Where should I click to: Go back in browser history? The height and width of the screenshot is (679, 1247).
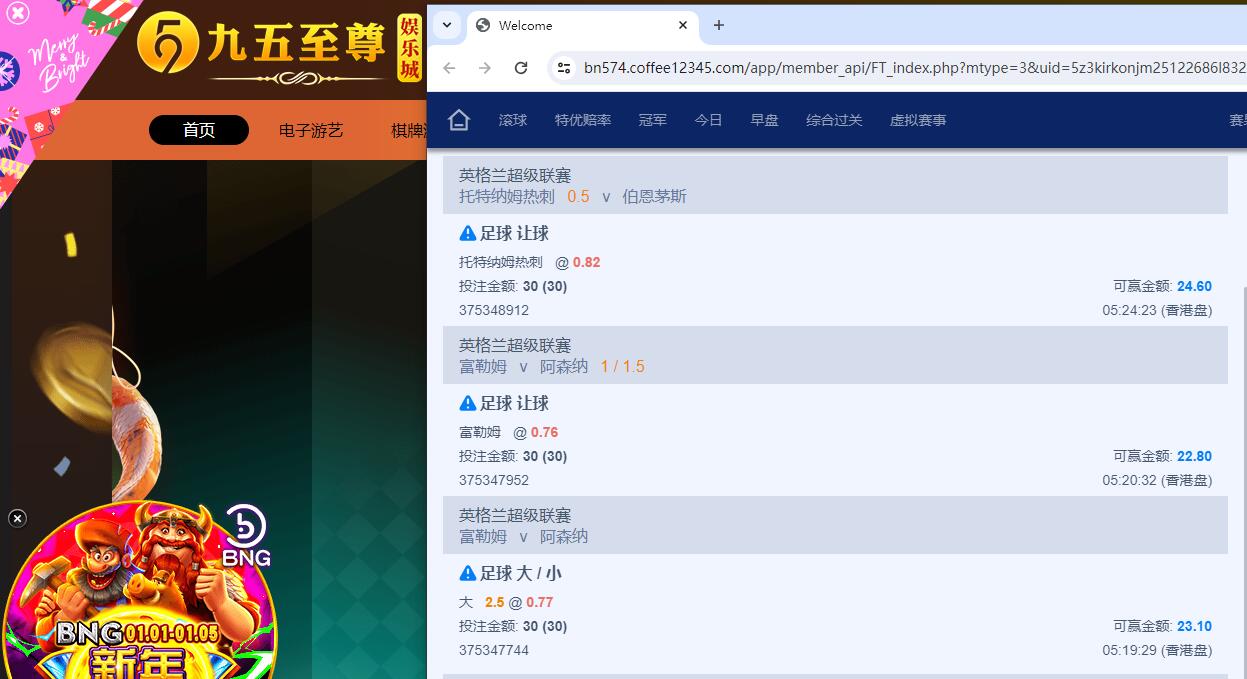449,68
